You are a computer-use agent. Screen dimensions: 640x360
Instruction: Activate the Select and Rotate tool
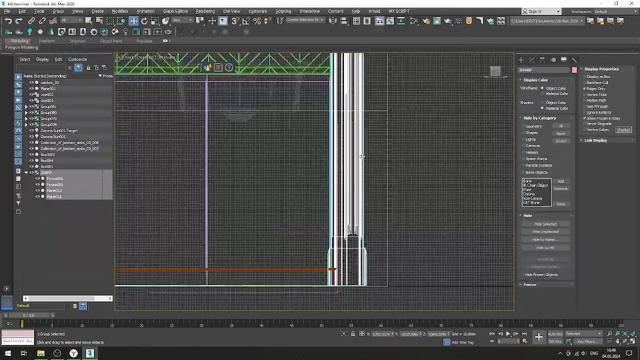[144, 21]
